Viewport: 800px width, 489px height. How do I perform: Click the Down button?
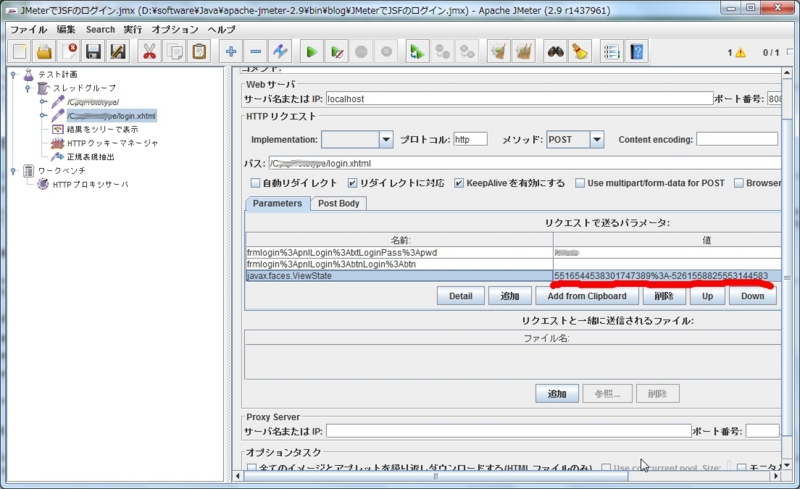(x=753, y=296)
